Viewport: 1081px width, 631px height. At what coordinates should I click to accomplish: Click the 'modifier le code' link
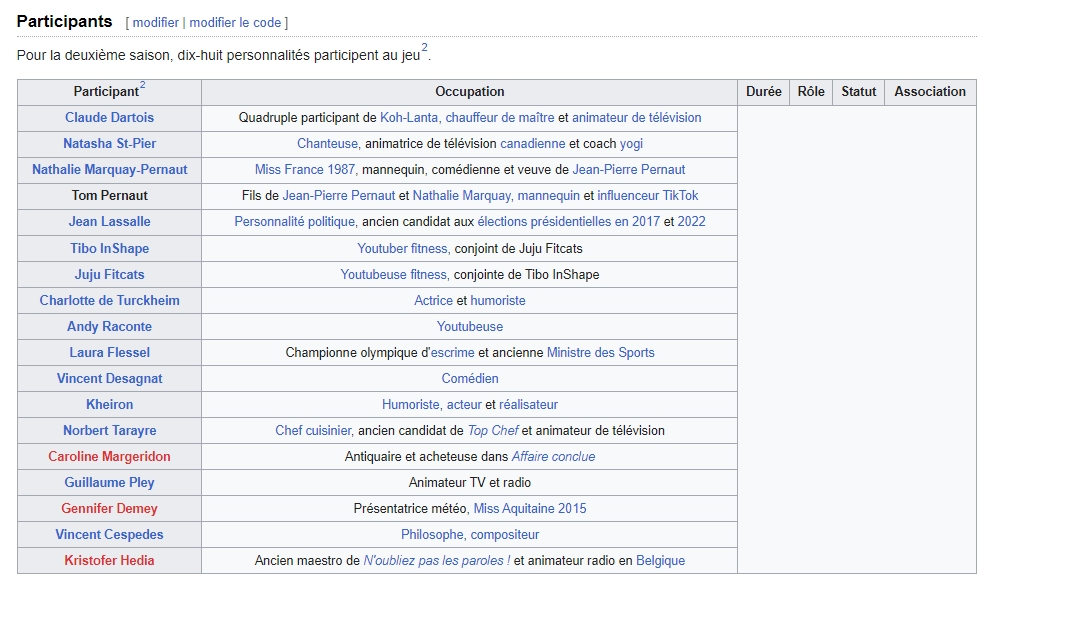235,22
